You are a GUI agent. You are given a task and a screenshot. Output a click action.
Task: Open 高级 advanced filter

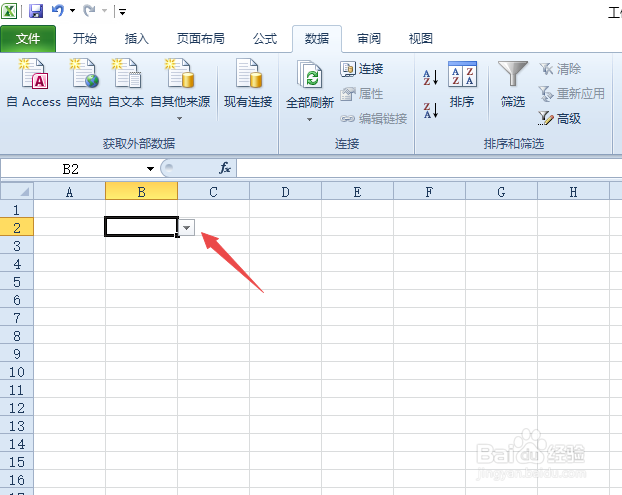point(559,118)
